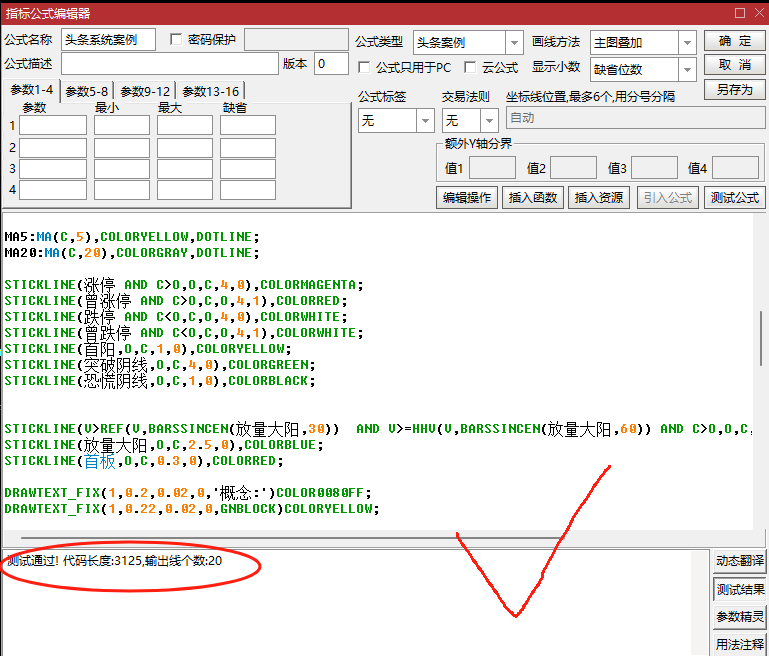Toggle the 公式只用于PC checkbox
769x656 pixels.
click(365, 67)
